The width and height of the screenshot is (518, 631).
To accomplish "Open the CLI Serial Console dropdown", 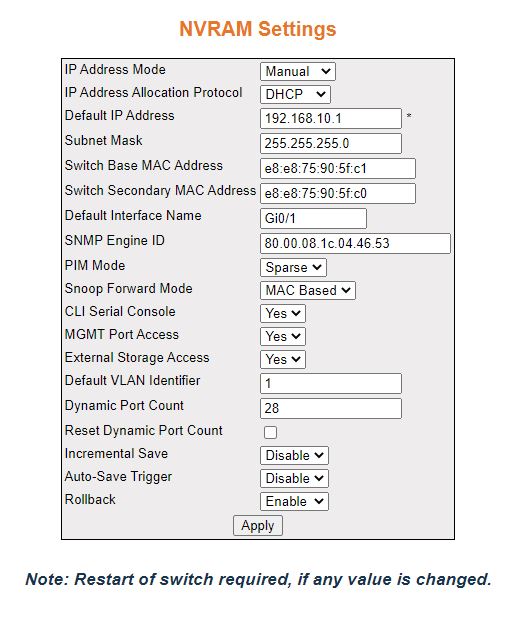I will (283, 313).
